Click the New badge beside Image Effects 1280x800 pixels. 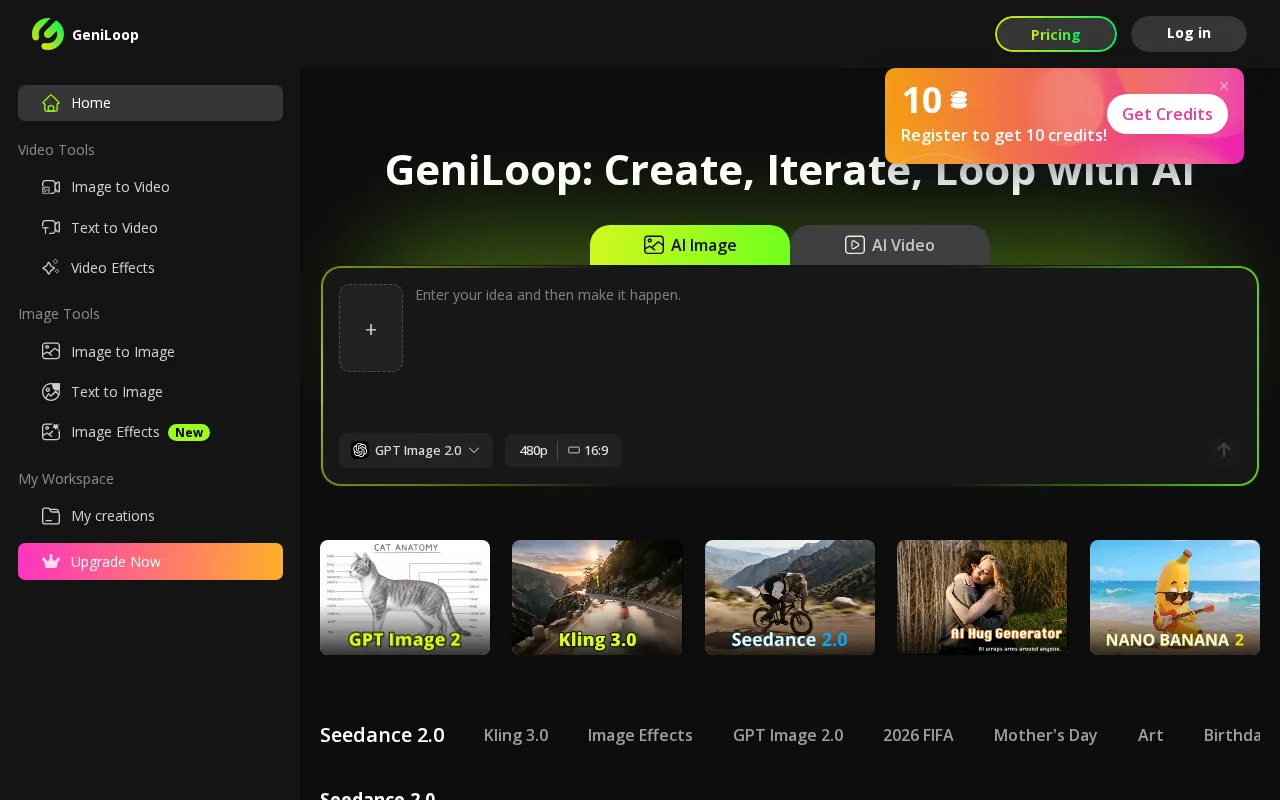189,432
